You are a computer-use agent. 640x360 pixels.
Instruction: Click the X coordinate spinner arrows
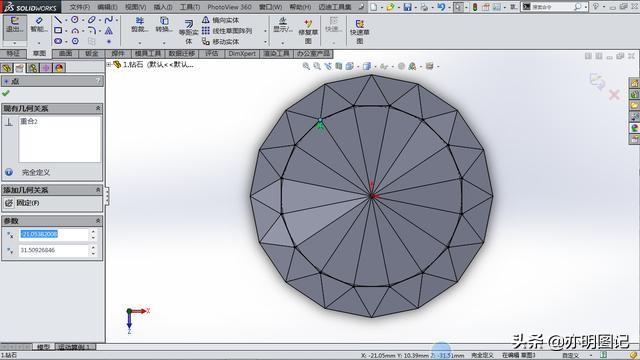(x=93, y=234)
